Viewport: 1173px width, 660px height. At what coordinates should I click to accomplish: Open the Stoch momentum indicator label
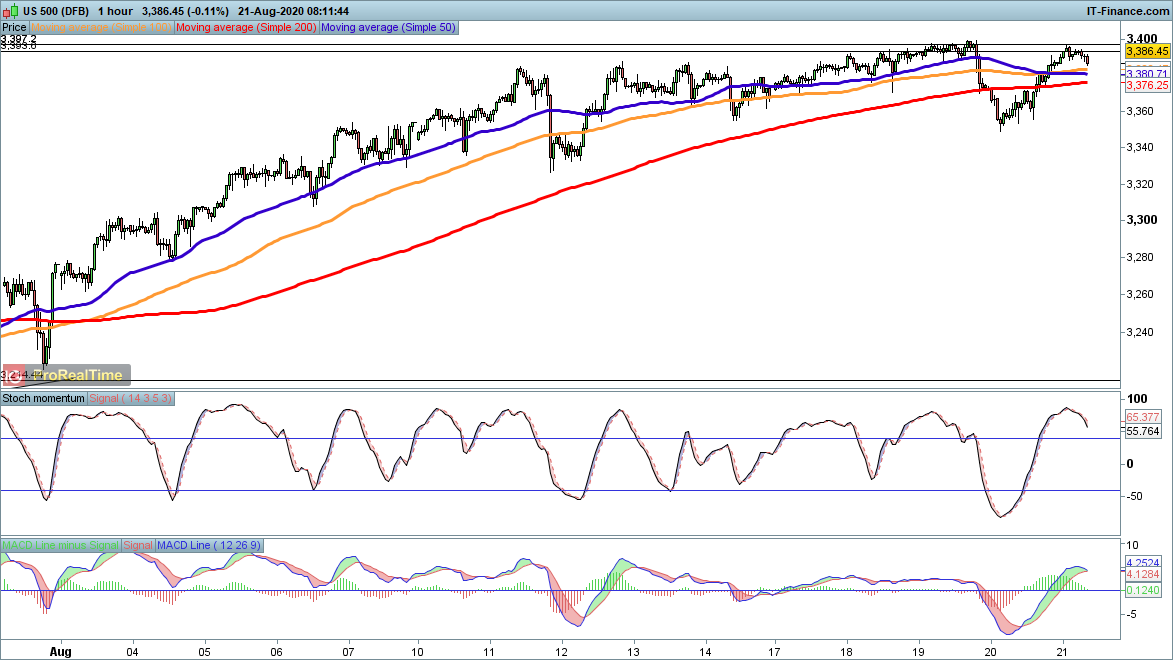pos(45,398)
